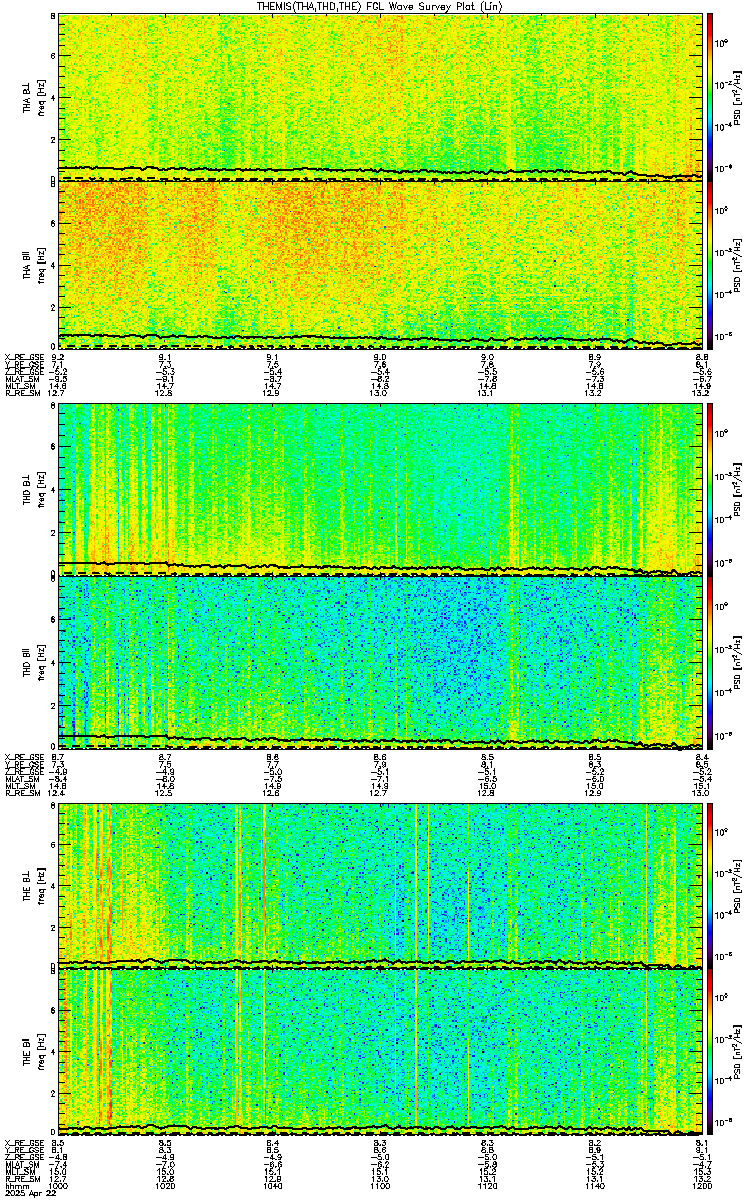The width and height of the screenshot is (750, 1200).
Task: Click the PSD [nT²/Hz] label beside THA B-perpendicular color bar
Action: pyautogui.click(x=737, y=96)
